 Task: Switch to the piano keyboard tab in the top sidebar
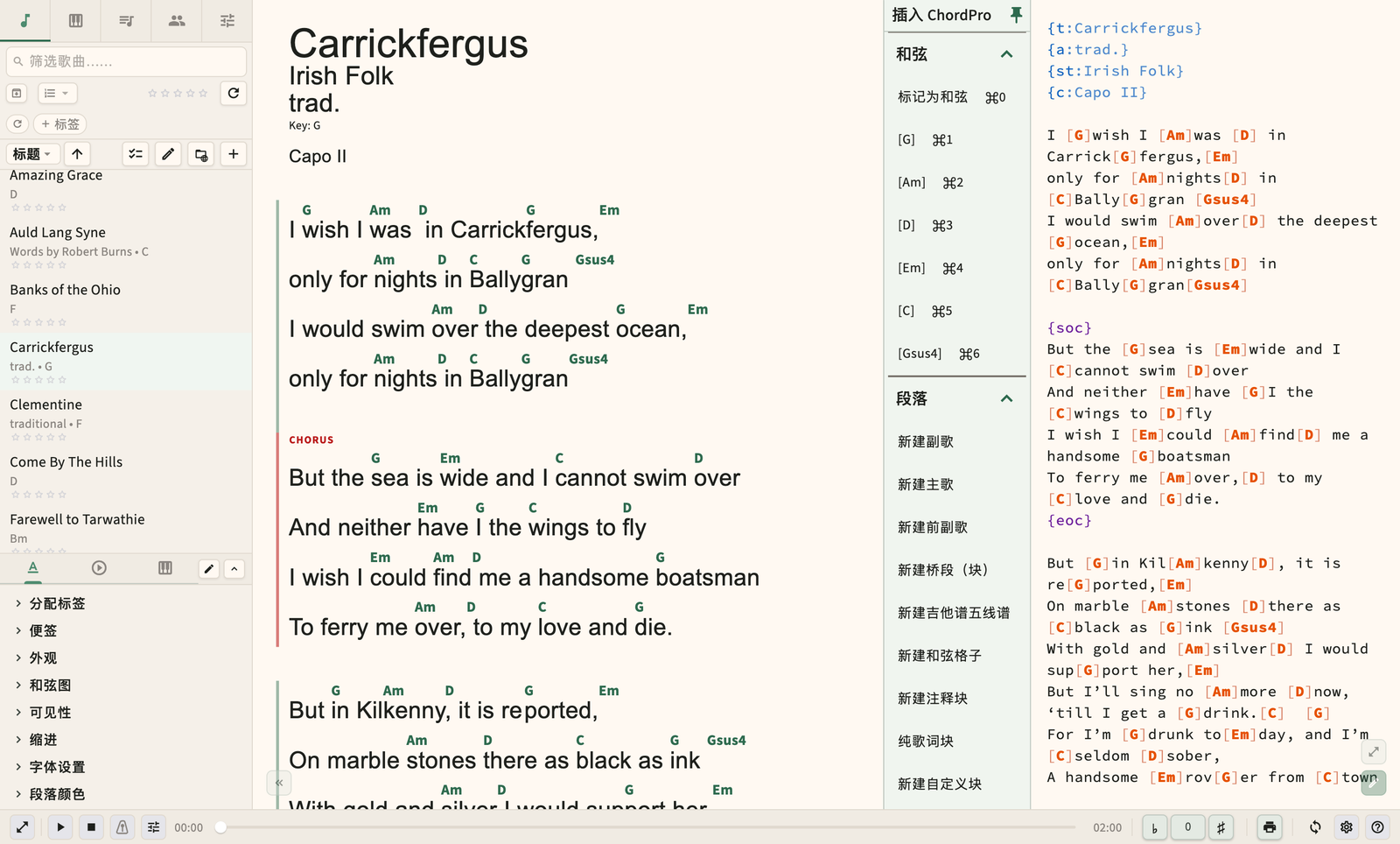click(76, 20)
